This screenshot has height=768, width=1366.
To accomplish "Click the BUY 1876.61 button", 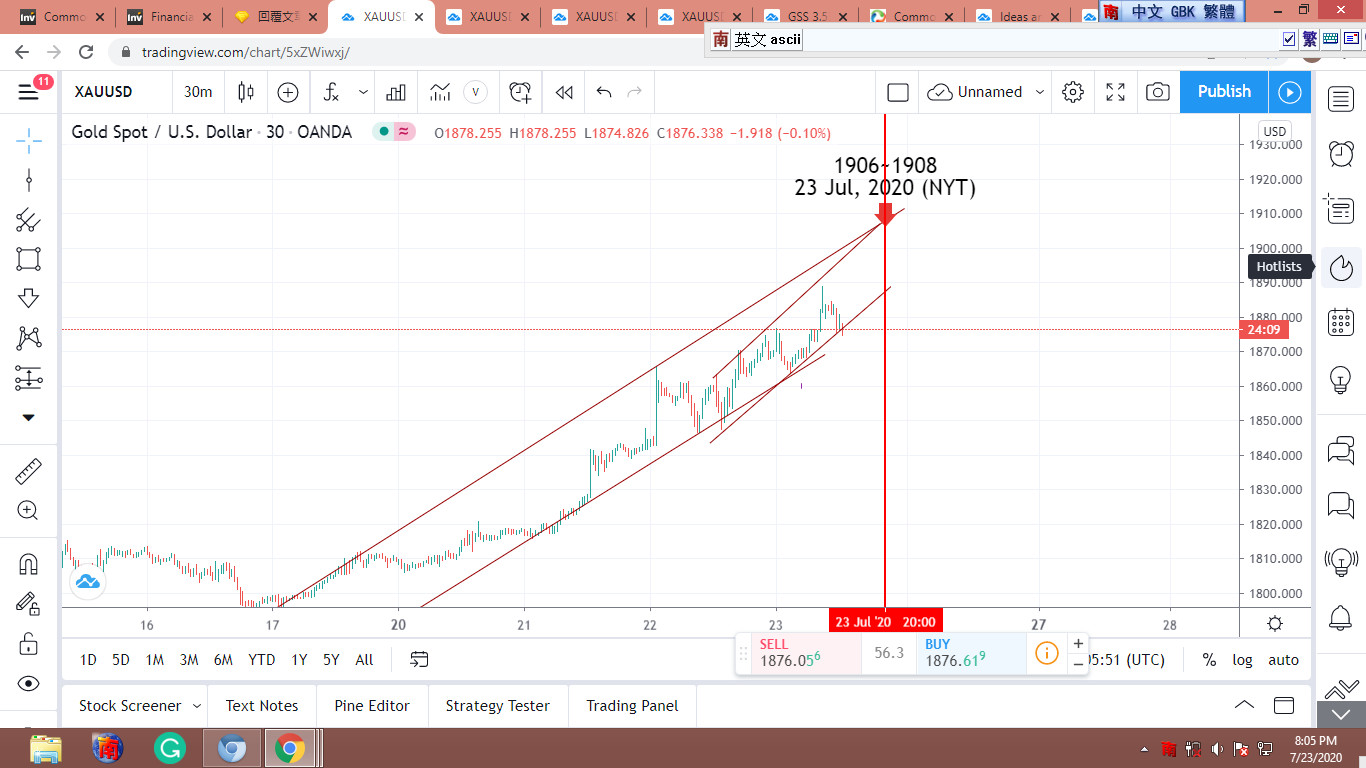I will [x=970, y=653].
